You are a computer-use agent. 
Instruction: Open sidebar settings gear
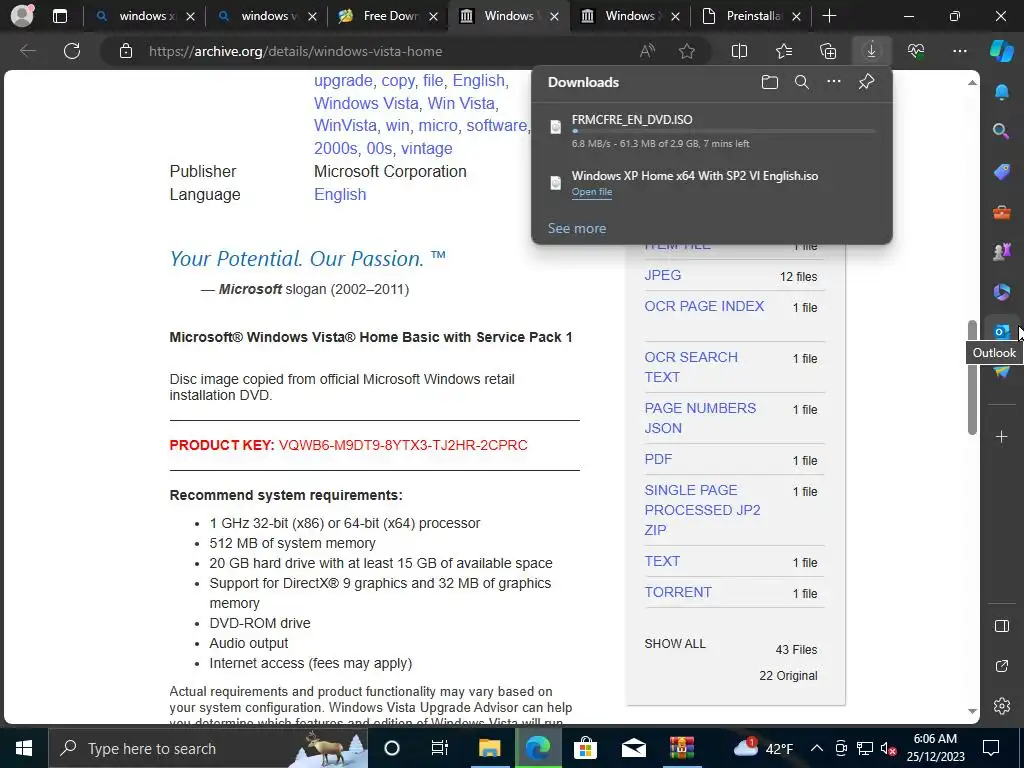coord(1001,706)
